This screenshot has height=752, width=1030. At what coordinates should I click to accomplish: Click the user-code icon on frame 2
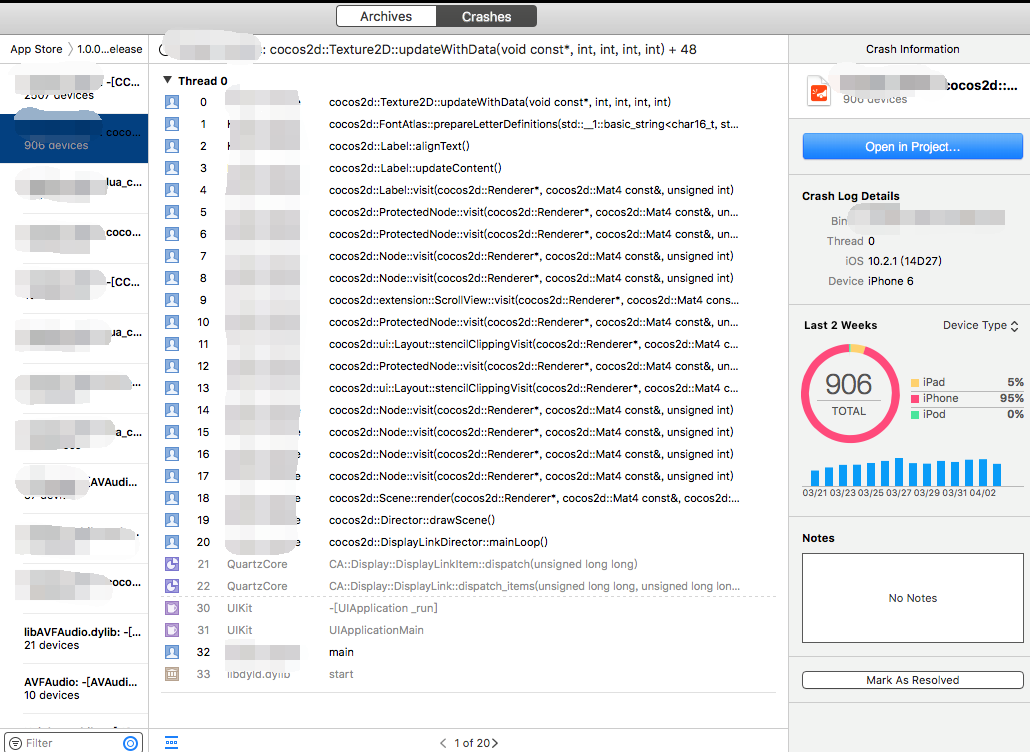click(x=172, y=146)
